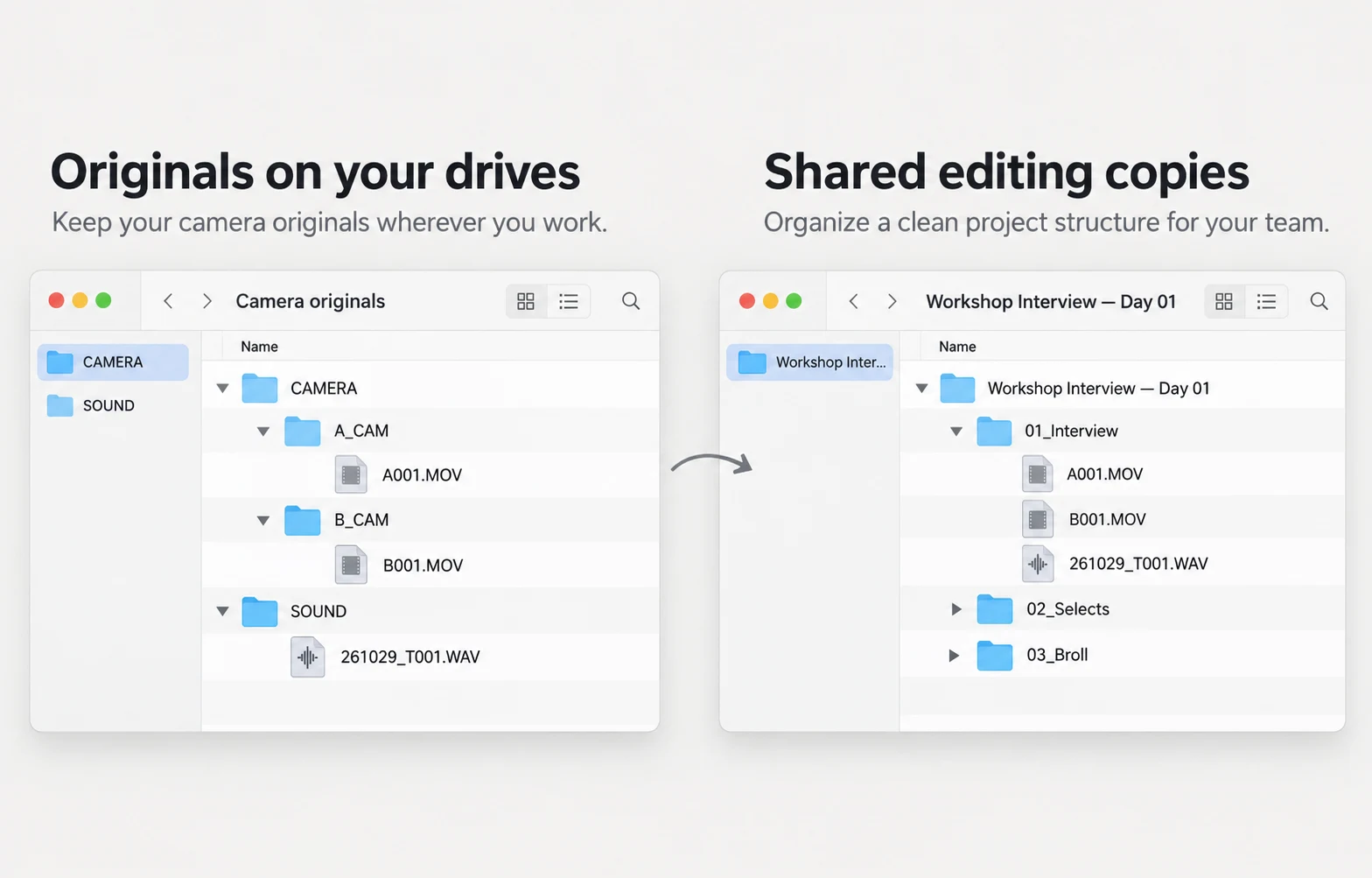Click A001.MOV file icon in 01_Interview
Viewport: 1372px width, 878px height.
coord(1037,474)
